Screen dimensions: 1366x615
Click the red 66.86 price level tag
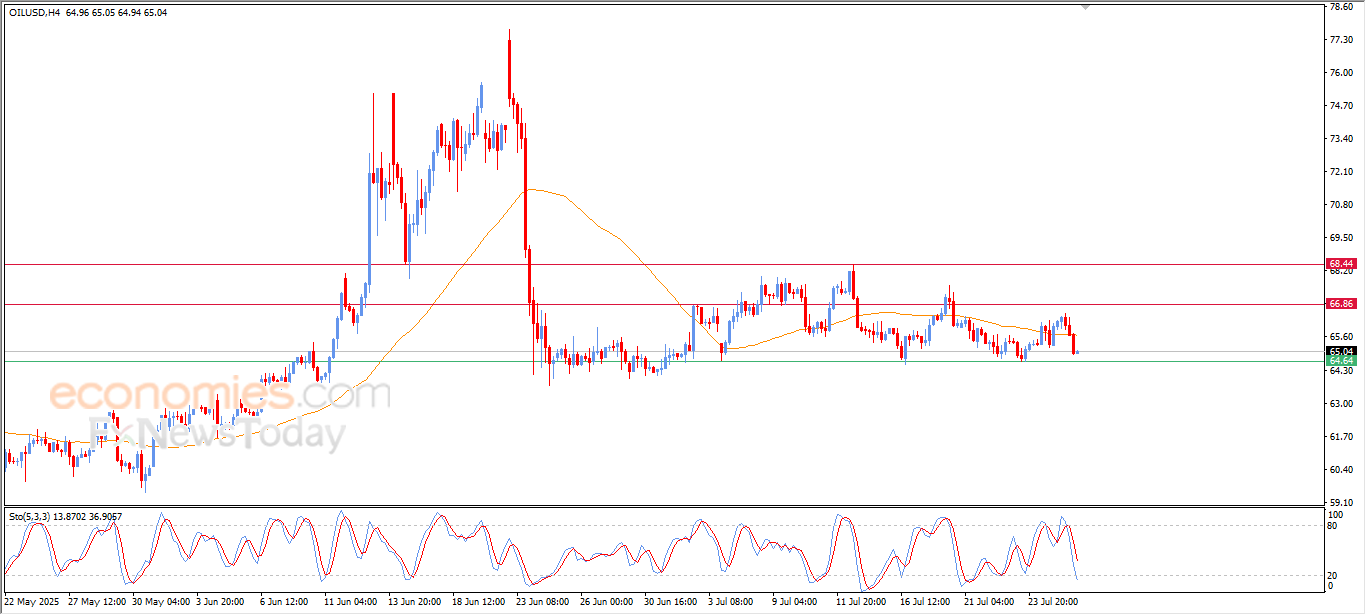coord(1340,303)
